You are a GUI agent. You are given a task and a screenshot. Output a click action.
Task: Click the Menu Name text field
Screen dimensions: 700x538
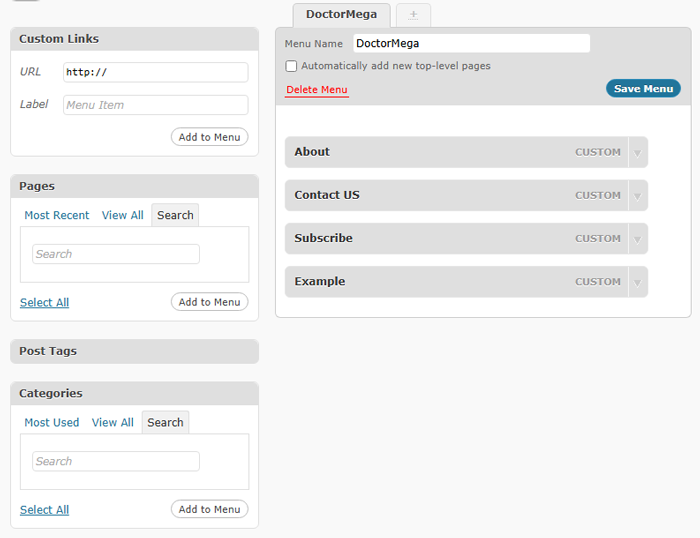[471, 43]
